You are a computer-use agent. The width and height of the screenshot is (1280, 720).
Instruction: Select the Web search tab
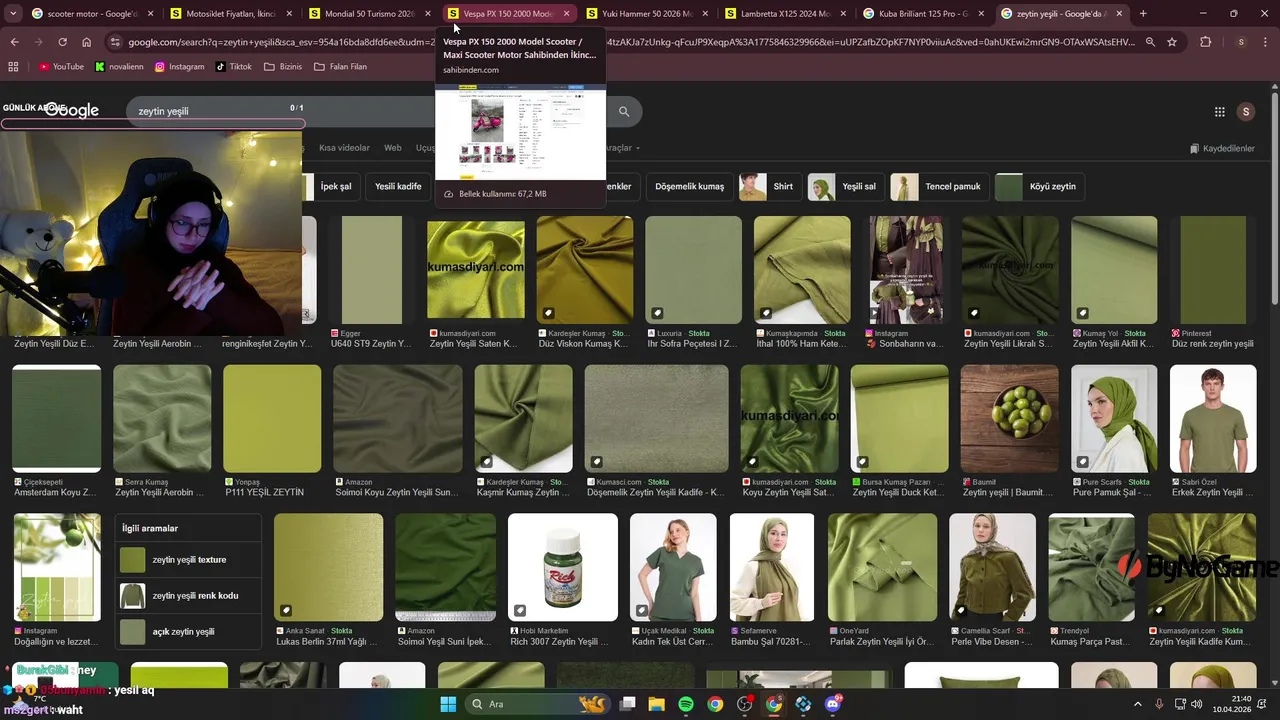tap(393, 148)
